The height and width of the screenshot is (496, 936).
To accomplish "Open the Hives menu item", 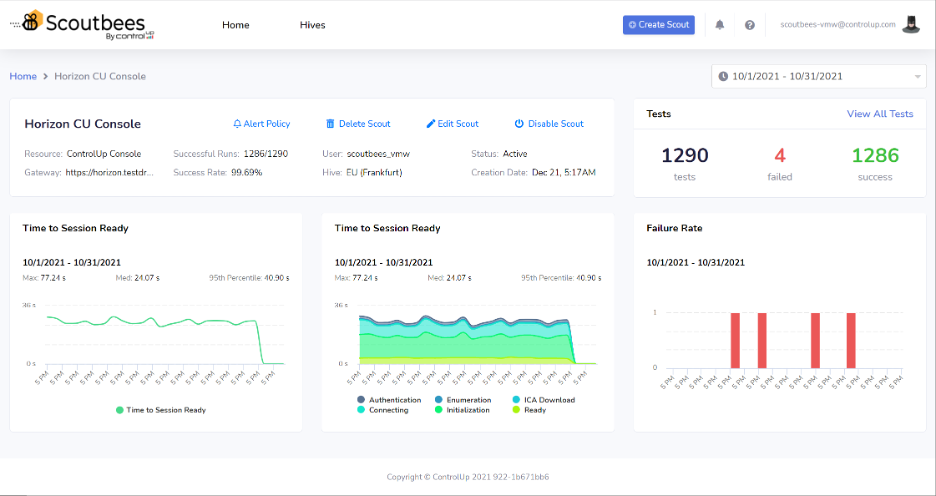I will coord(312,25).
